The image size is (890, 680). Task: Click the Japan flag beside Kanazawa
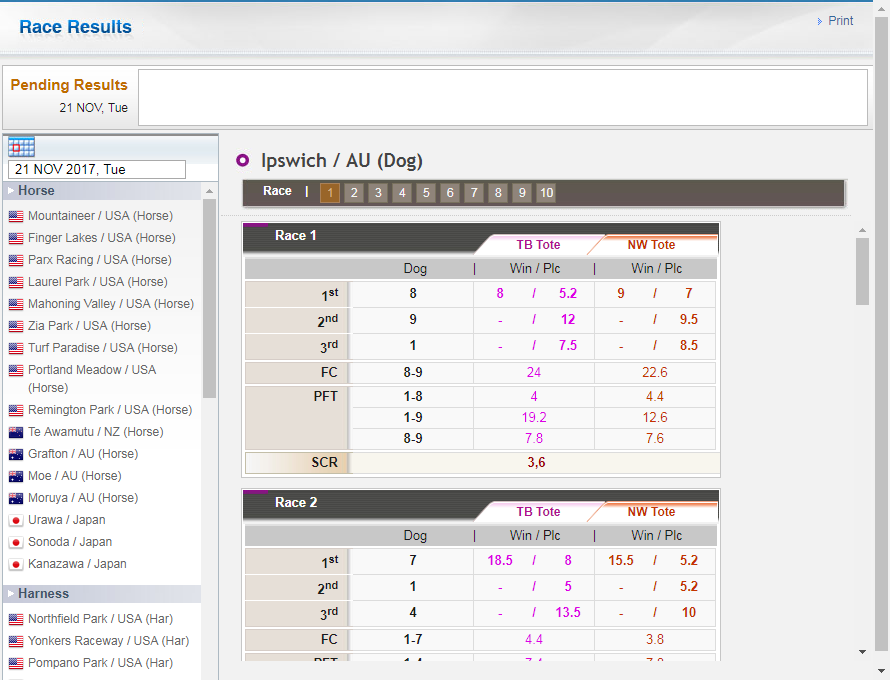click(x=16, y=564)
